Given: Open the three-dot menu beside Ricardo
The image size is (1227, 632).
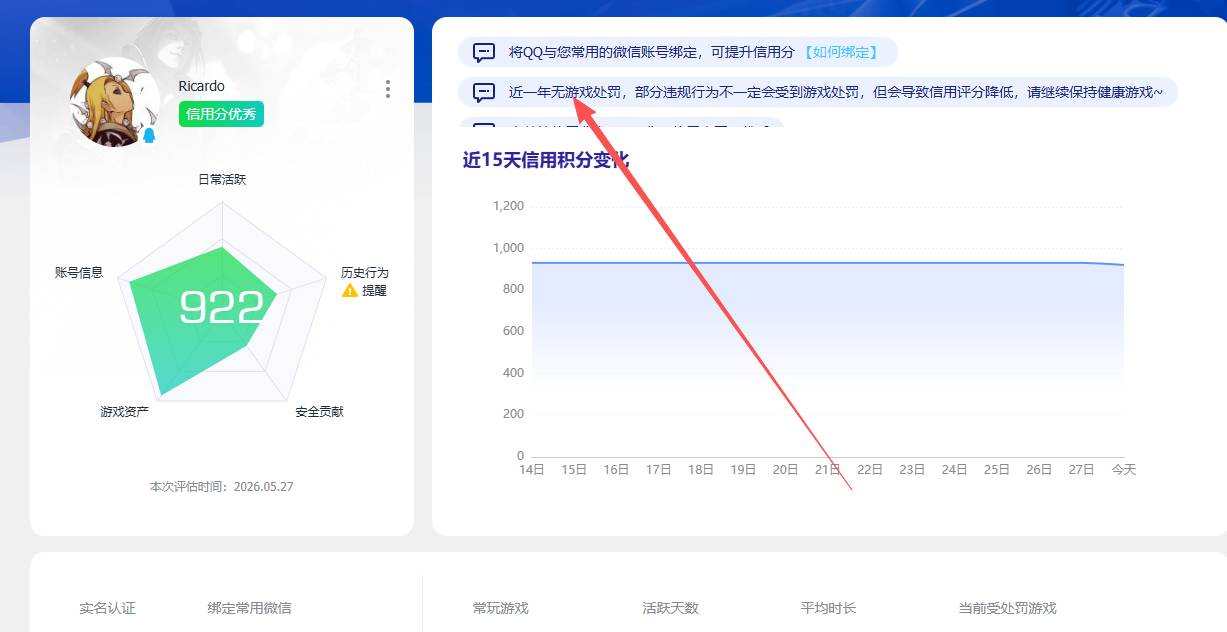Looking at the screenshot, I should point(388,89).
